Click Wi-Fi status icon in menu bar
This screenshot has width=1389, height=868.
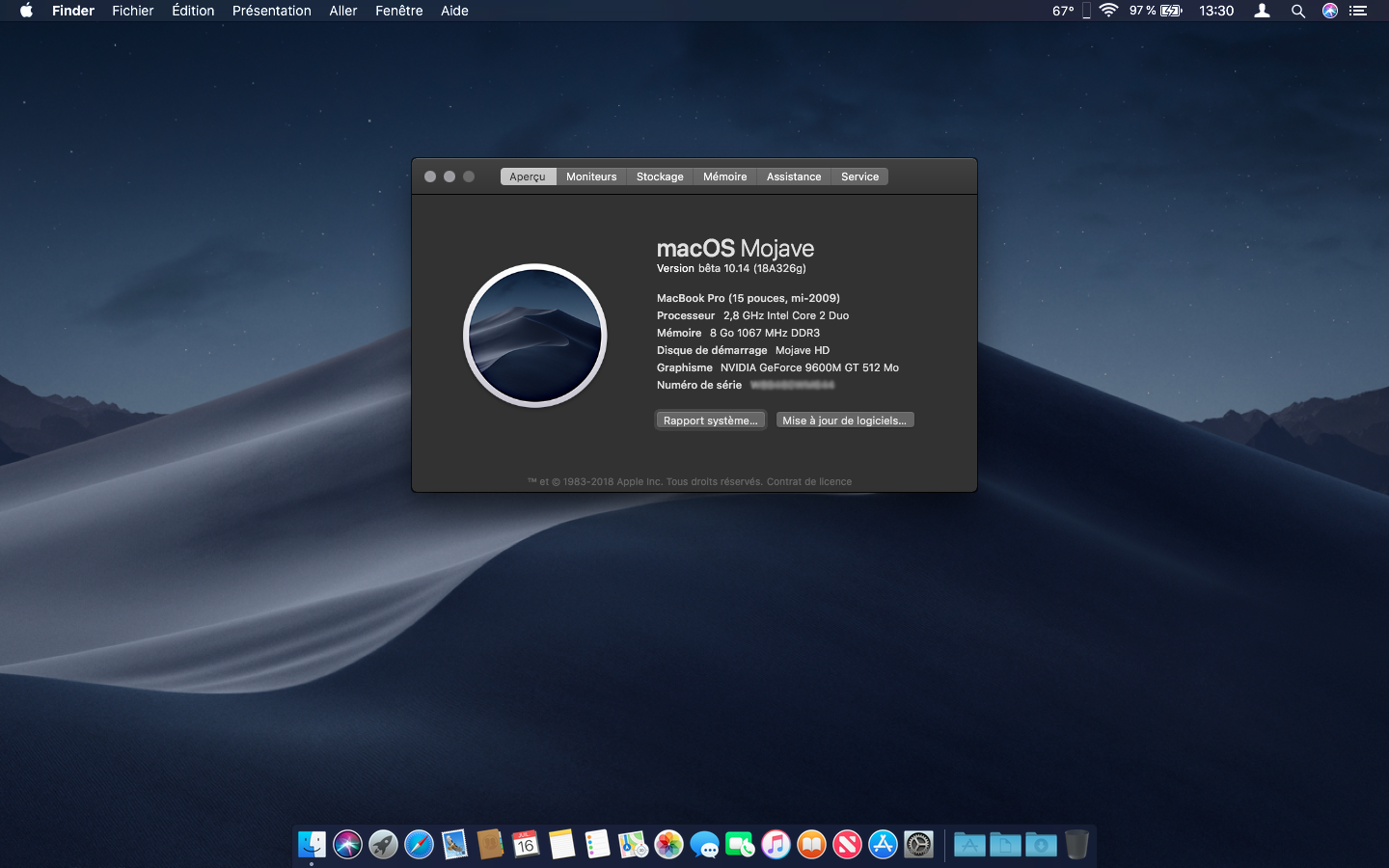(1108, 11)
